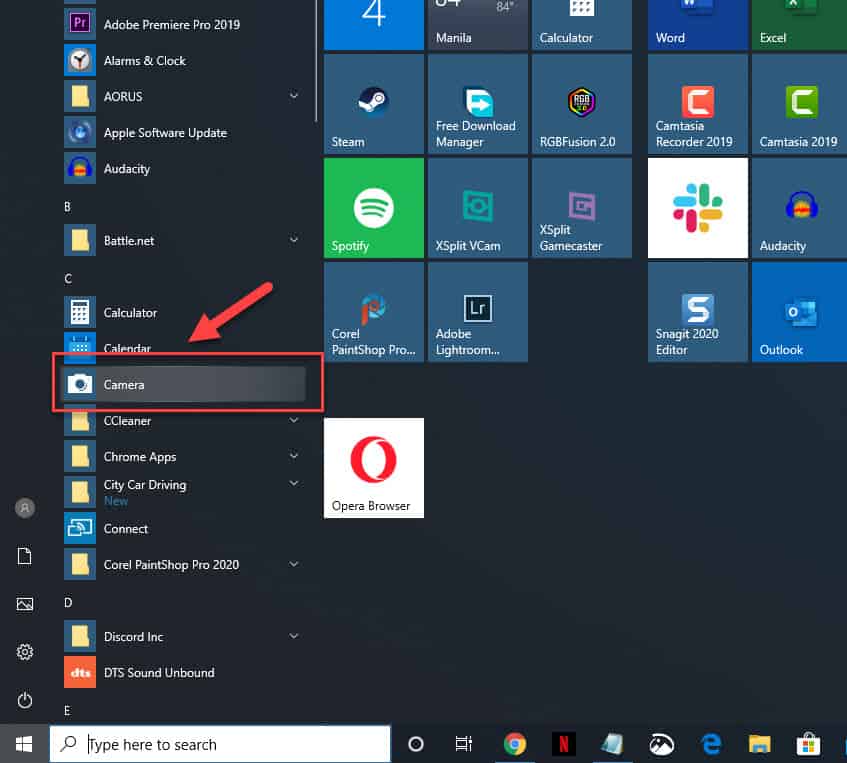Viewport: 847px width, 763px height.
Task: Launch RGBFusion 2.0 tile
Action: (x=582, y=104)
